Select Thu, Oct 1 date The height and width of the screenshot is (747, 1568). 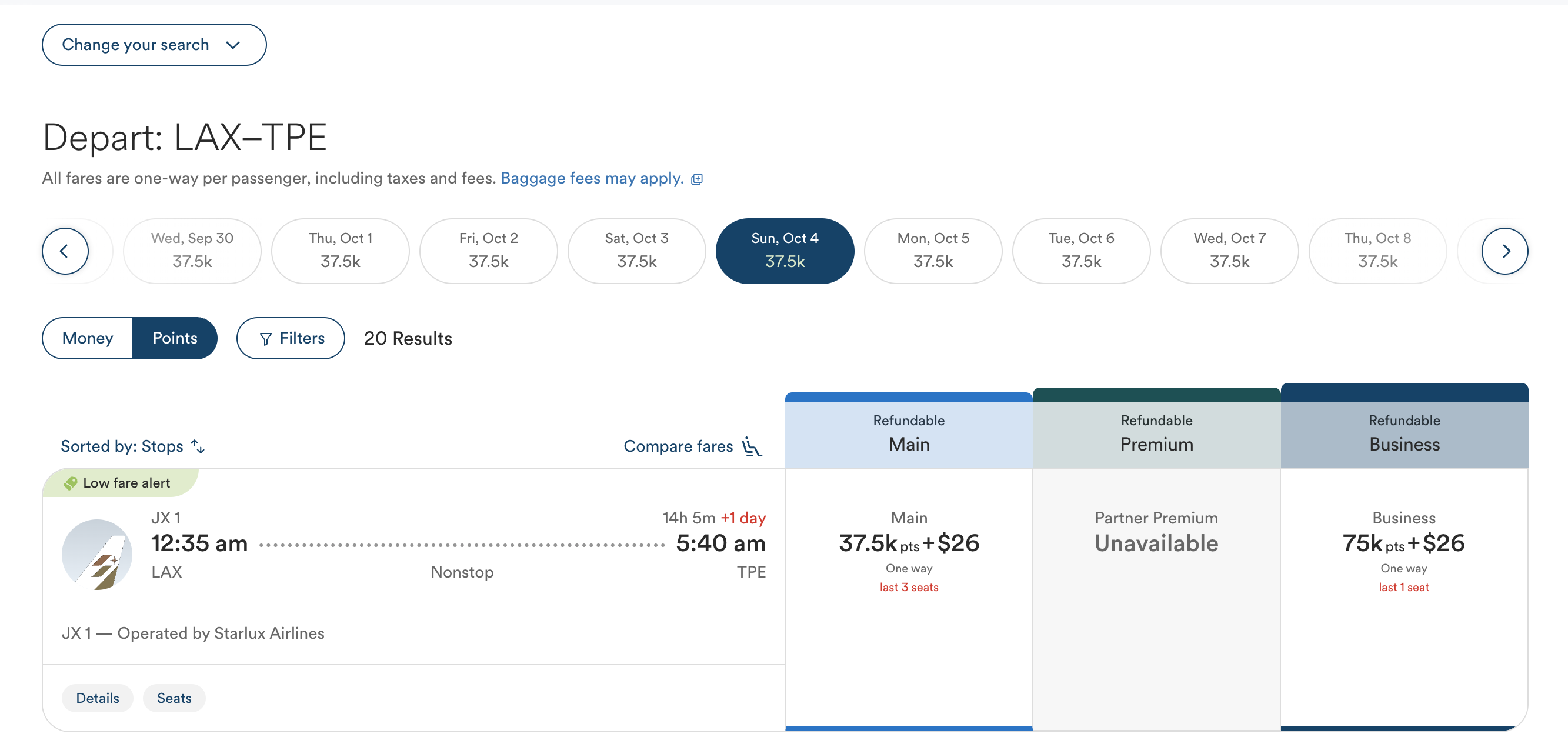coord(341,251)
